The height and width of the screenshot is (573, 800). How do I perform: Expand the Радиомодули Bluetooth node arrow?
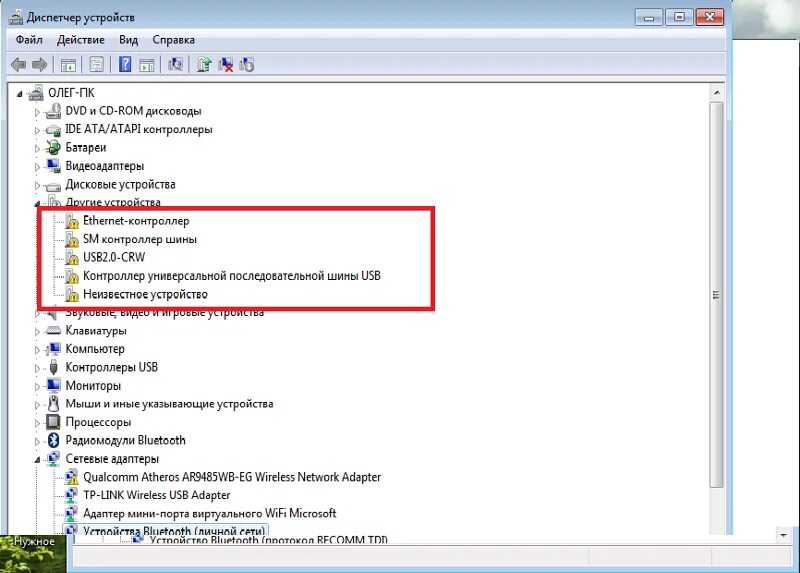[x=37, y=441]
